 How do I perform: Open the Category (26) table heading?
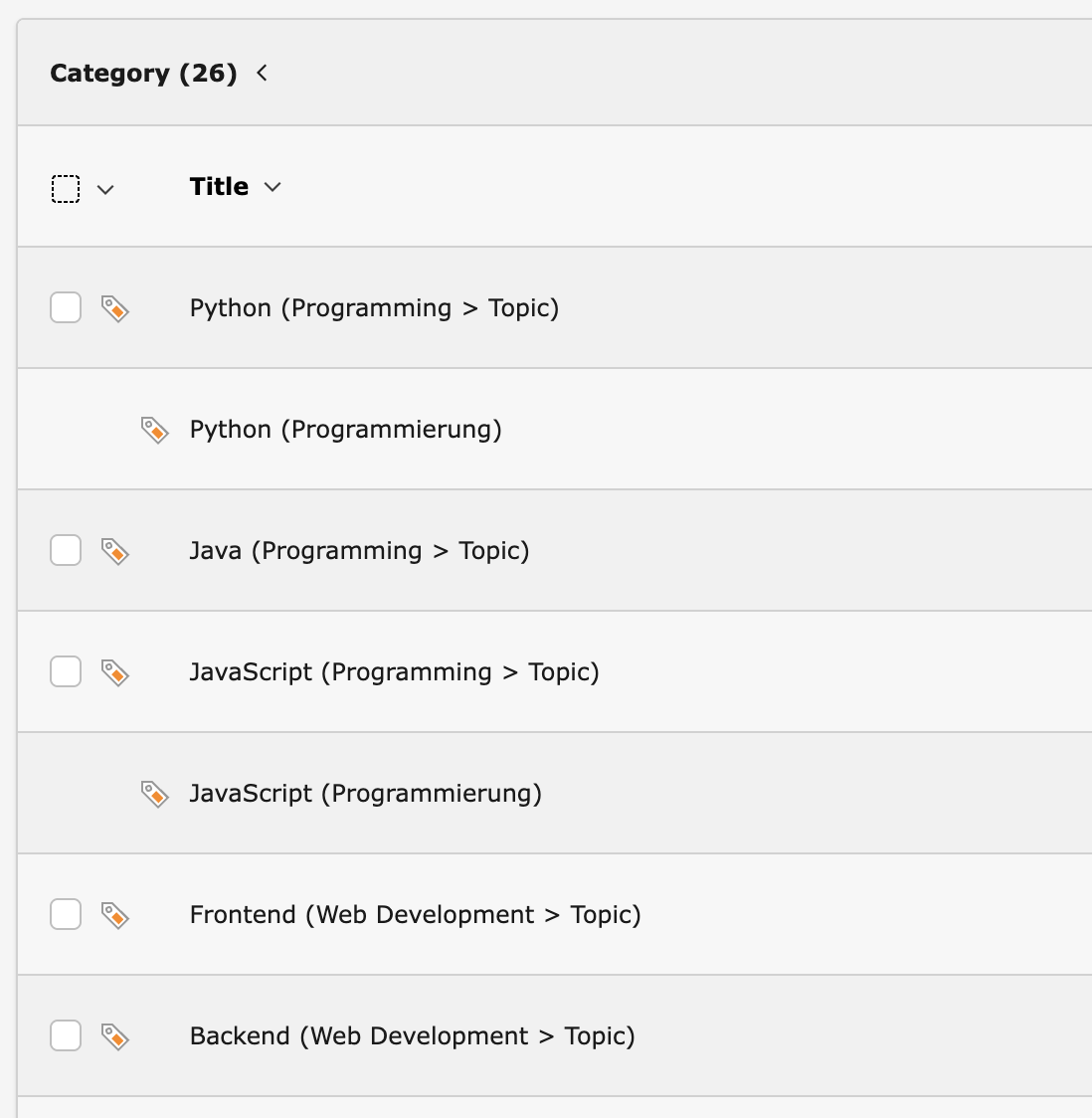[143, 73]
